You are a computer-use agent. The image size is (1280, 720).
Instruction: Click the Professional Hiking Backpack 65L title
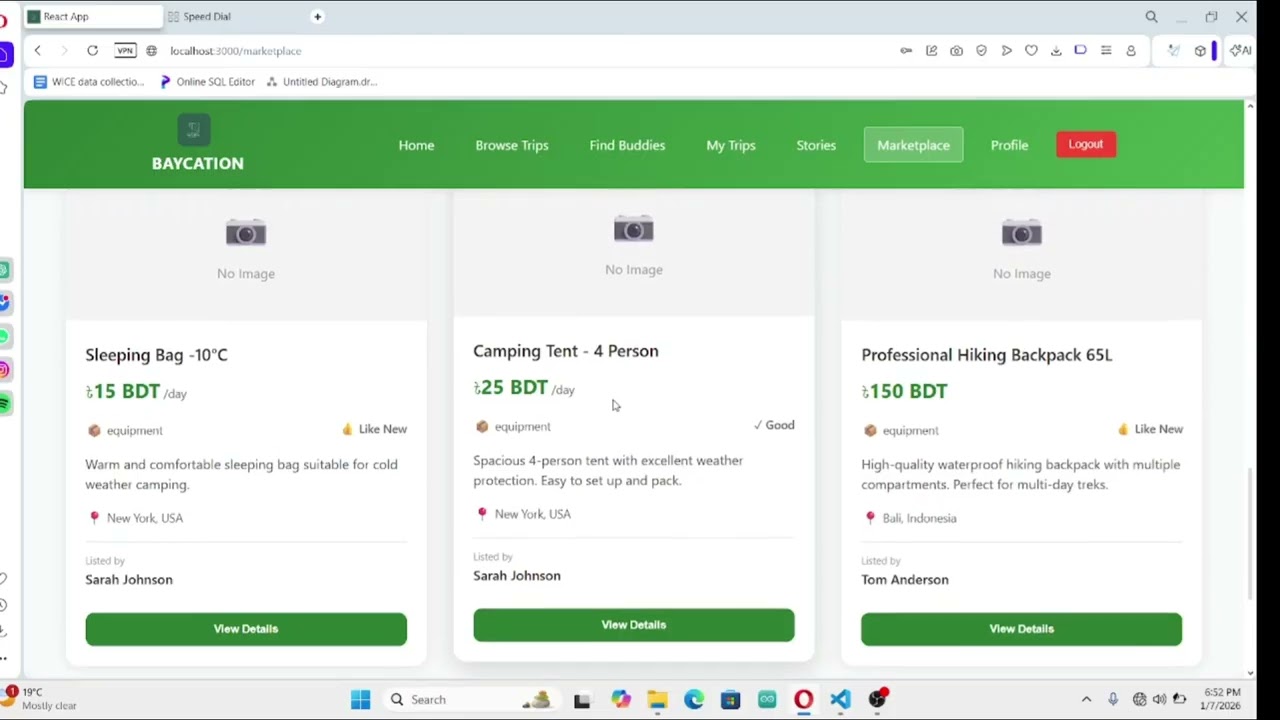click(986, 355)
